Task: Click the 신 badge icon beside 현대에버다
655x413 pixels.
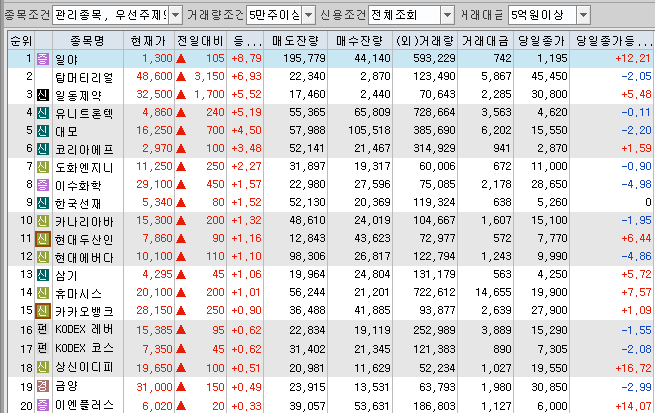Action: click(43, 256)
